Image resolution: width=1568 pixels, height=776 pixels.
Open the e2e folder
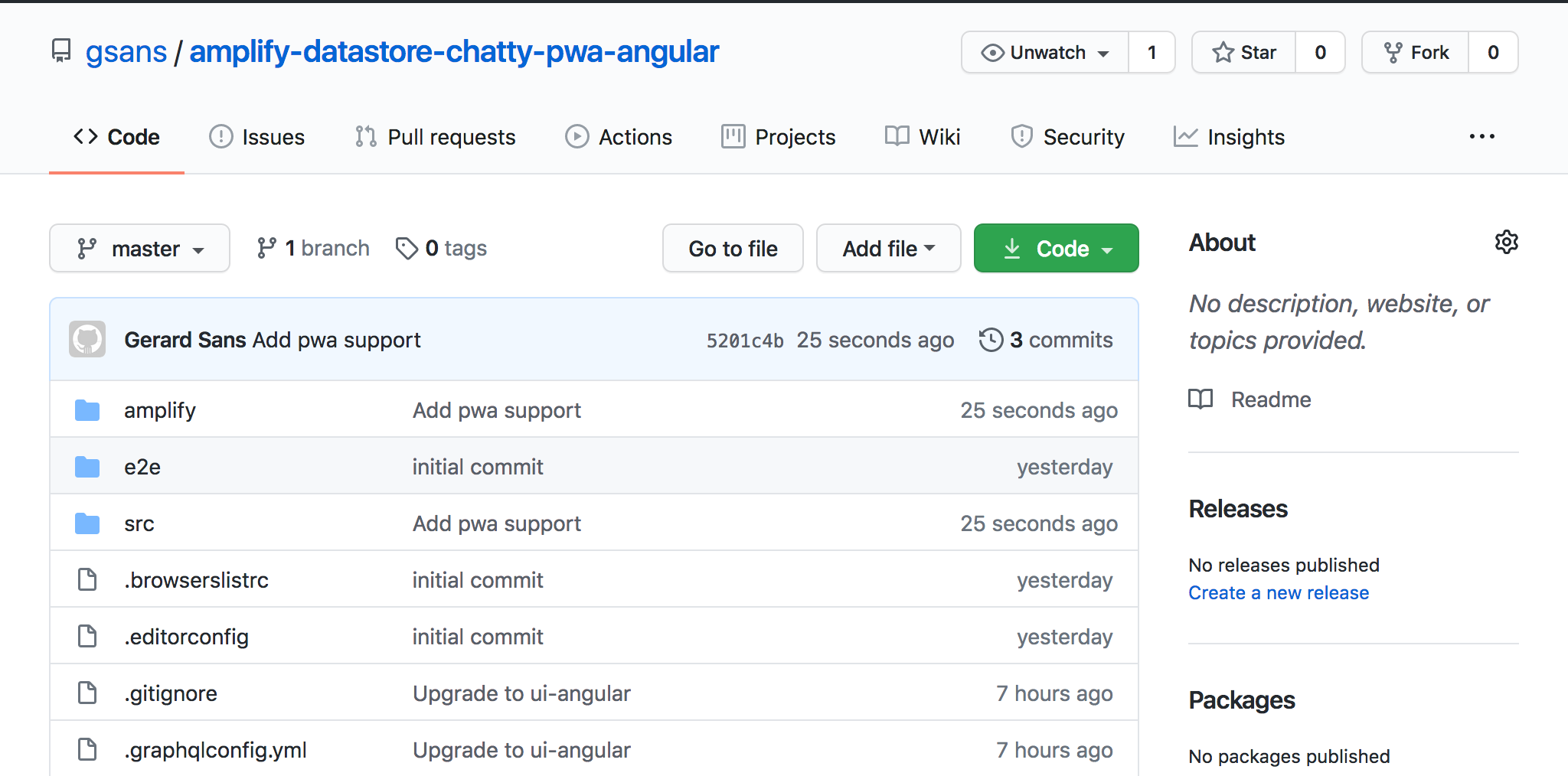click(x=142, y=467)
